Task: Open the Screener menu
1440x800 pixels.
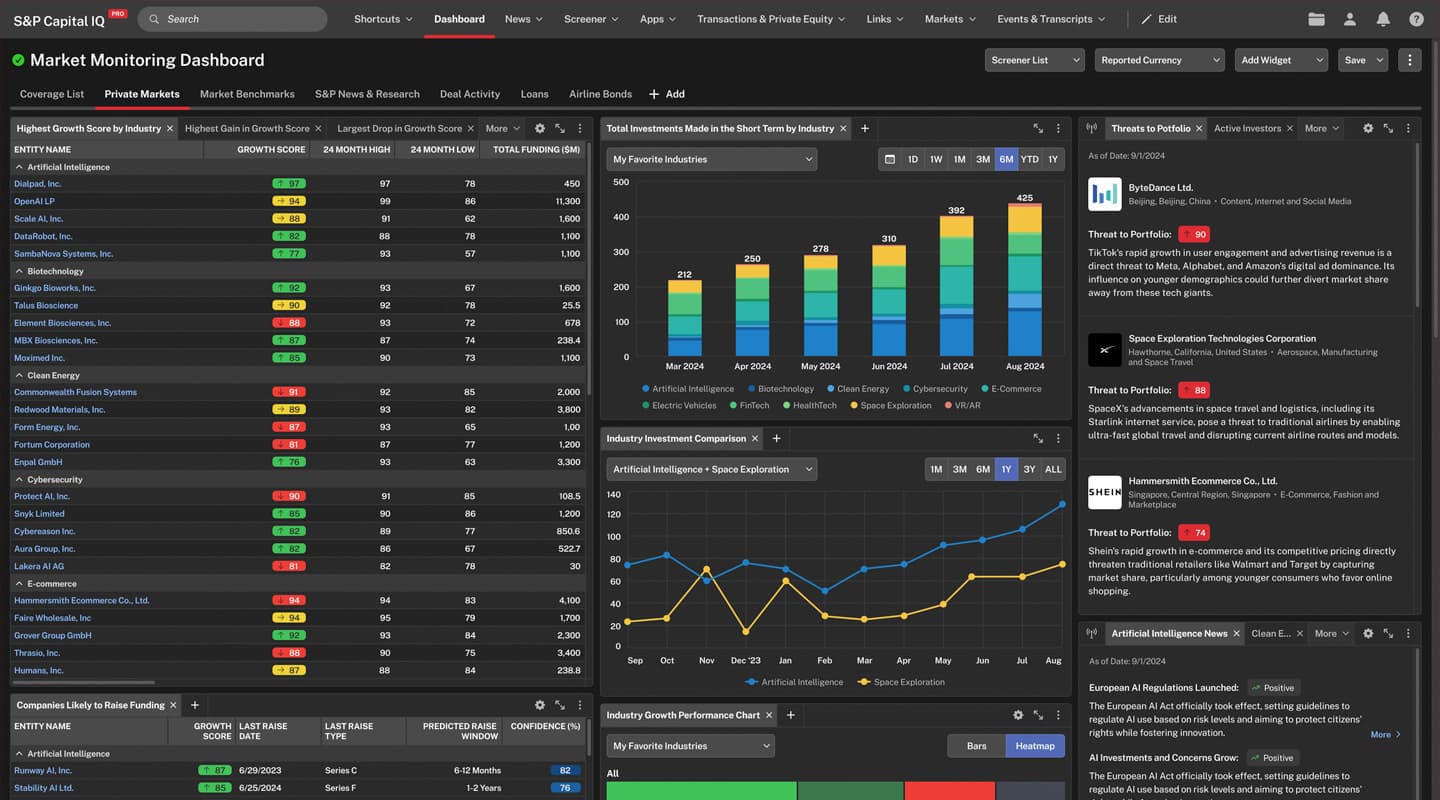Action: pyautogui.click(x=590, y=19)
